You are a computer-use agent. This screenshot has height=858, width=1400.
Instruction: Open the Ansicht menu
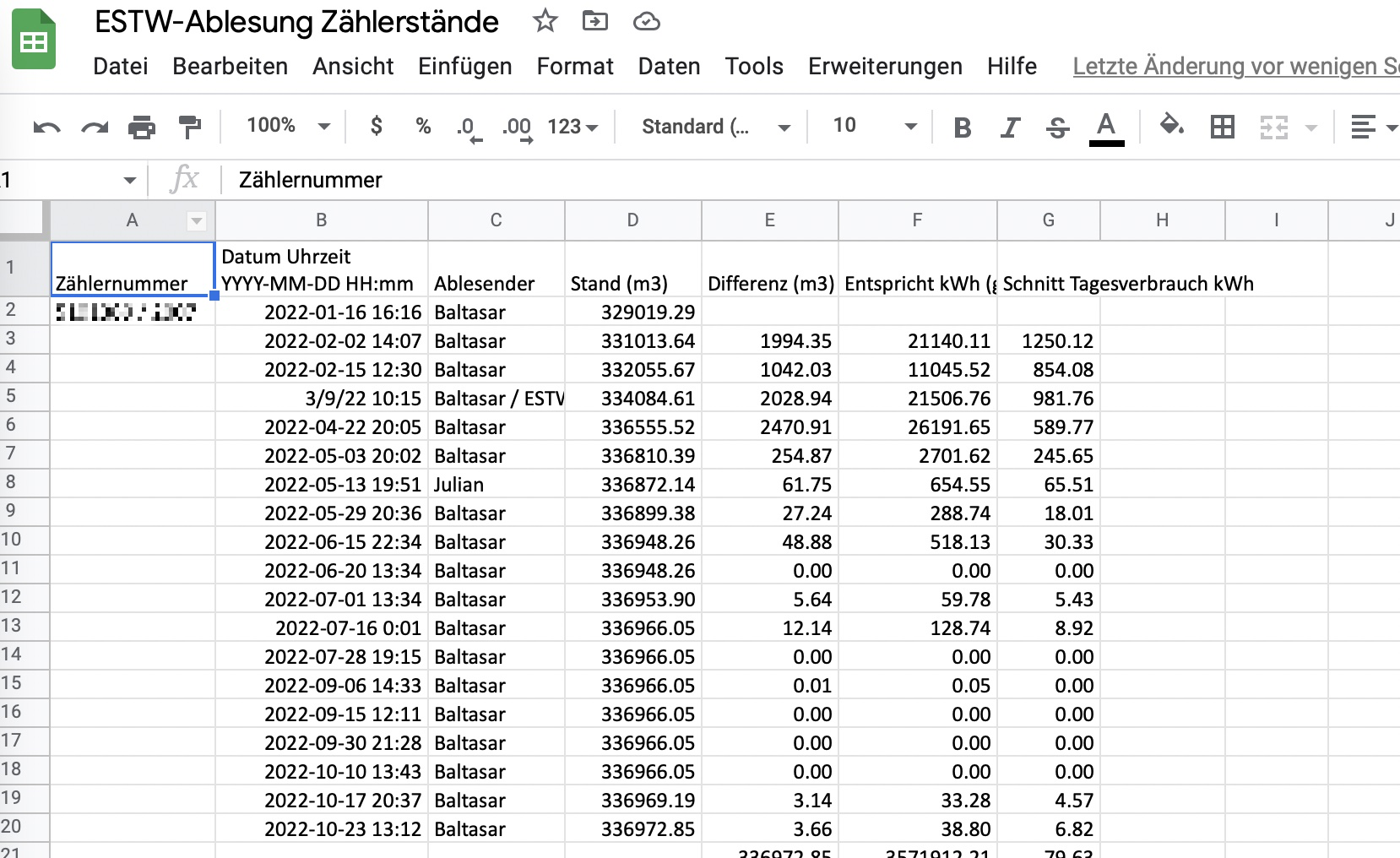(x=353, y=66)
